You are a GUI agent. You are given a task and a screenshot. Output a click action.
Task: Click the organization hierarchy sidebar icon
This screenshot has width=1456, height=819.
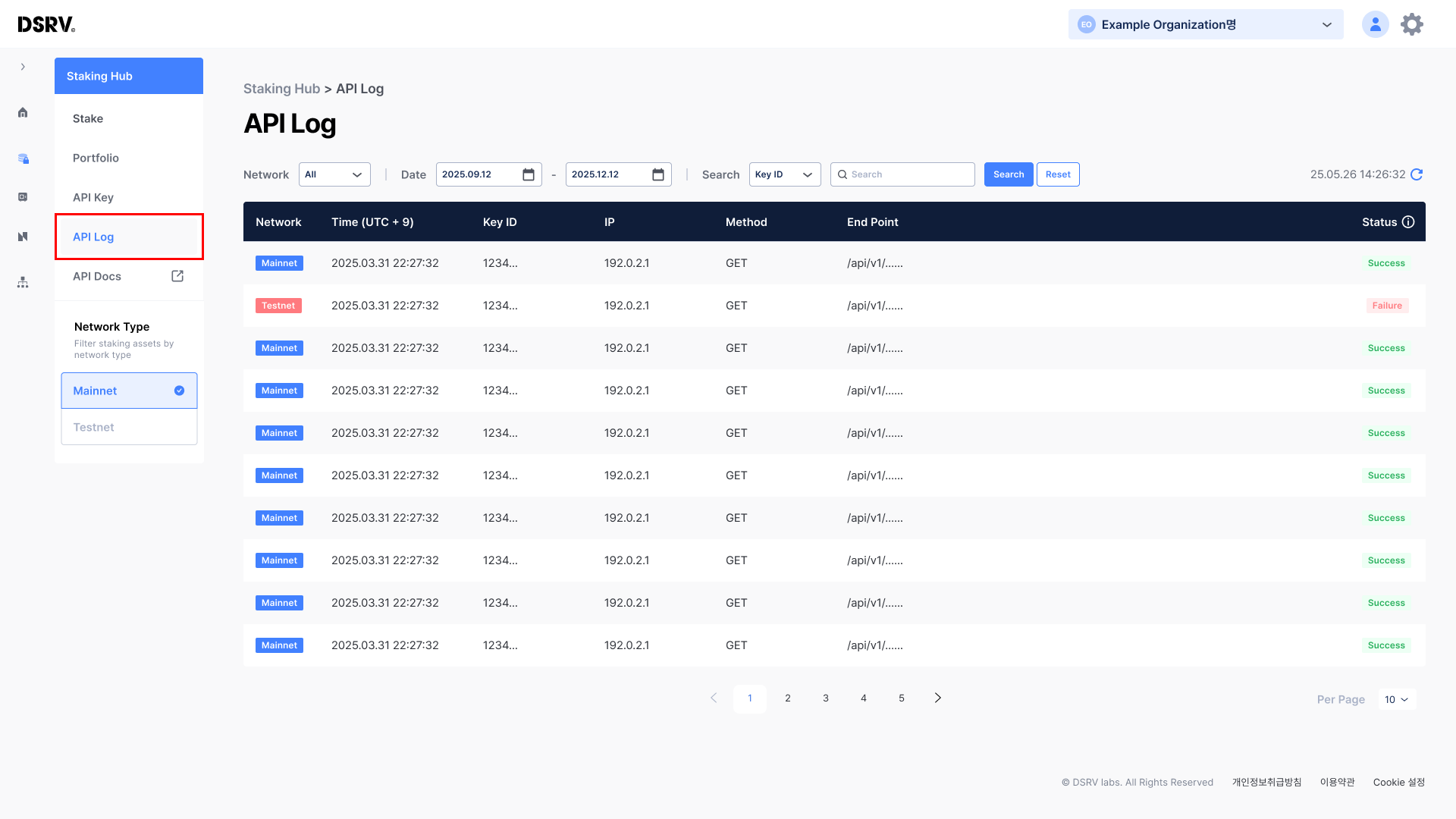click(x=23, y=282)
